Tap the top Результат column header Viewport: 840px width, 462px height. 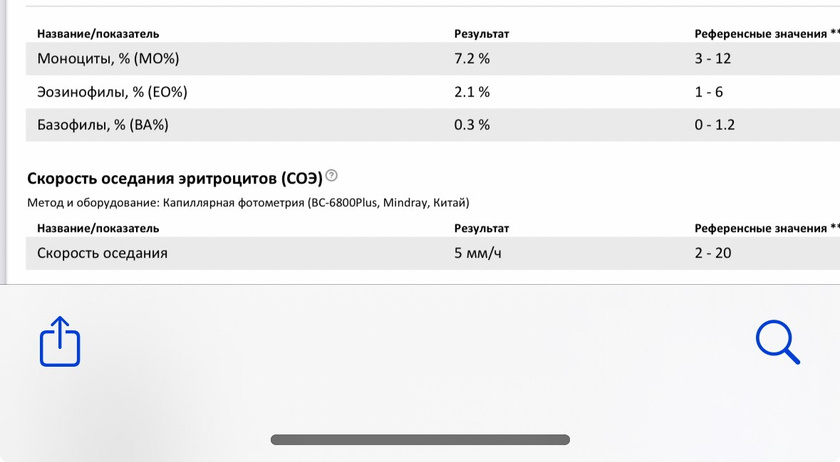[482, 34]
